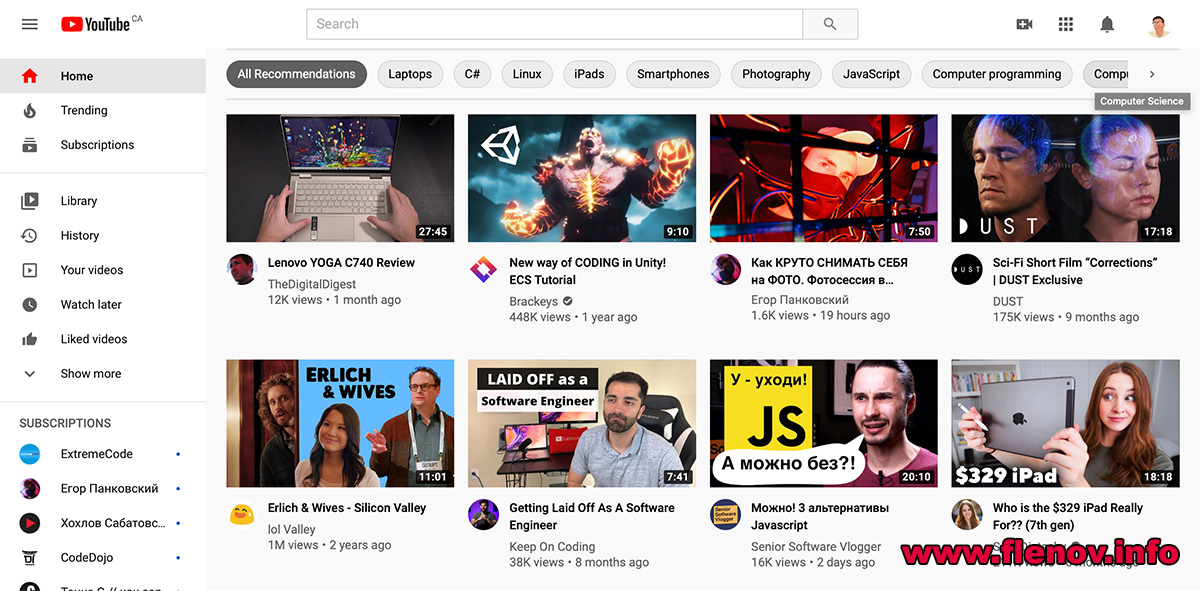Click DUST channel avatar
The width and height of the screenshot is (1200, 591).
tap(967, 269)
